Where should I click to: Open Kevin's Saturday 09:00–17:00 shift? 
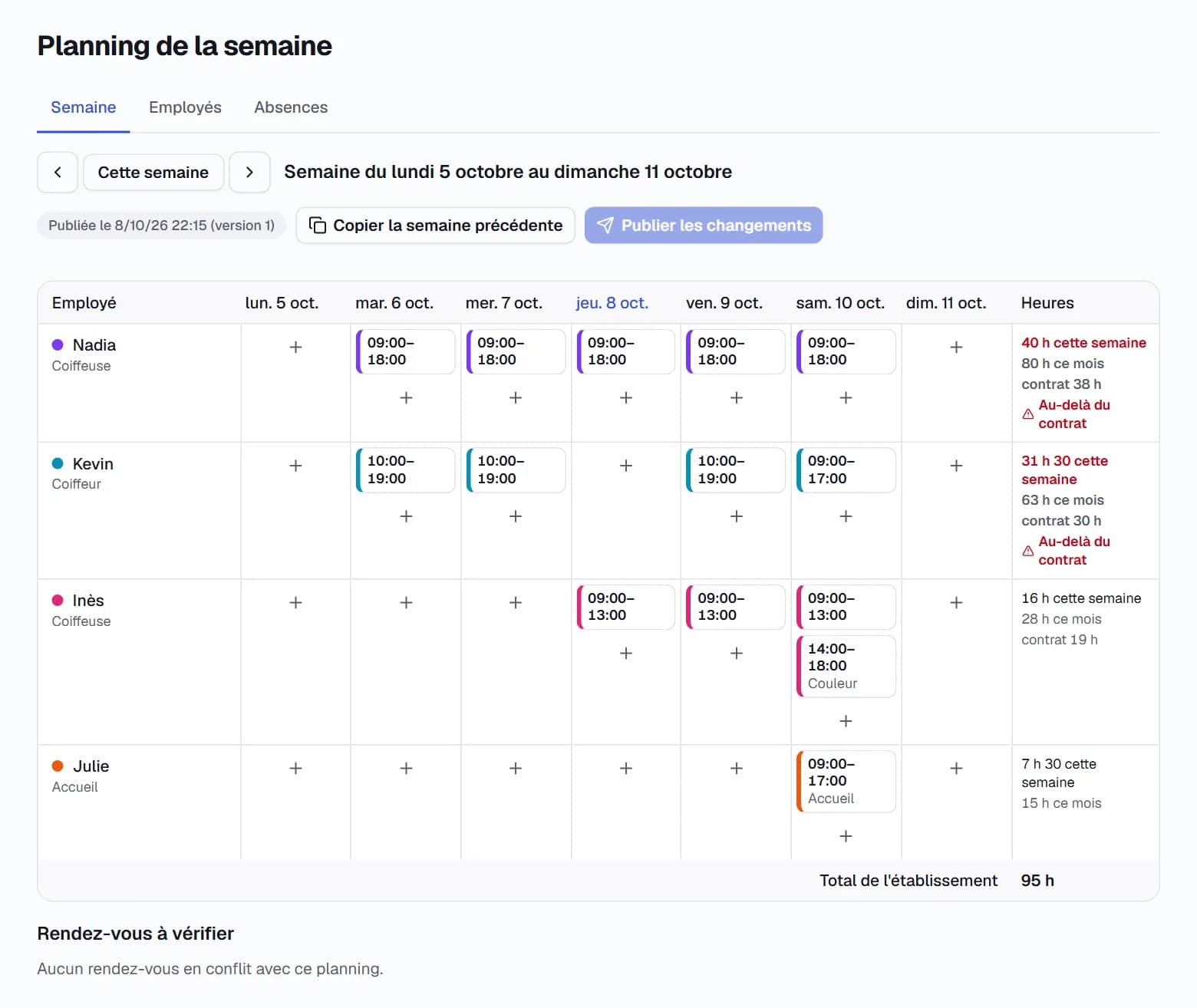(846, 469)
